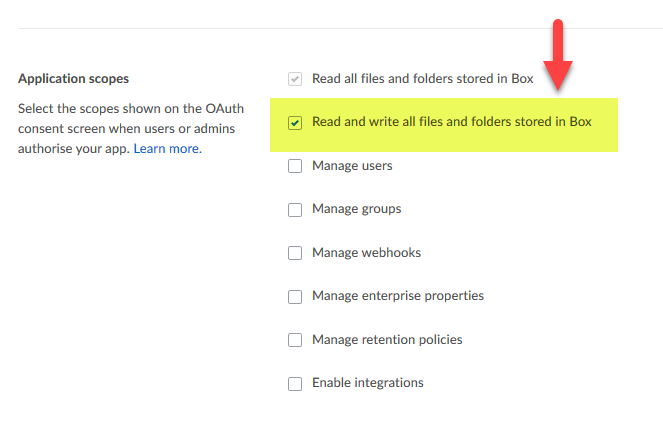This screenshot has width=663, height=421.
Task: Click the 'Read all files and folders' label text
Action: click(x=422, y=78)
